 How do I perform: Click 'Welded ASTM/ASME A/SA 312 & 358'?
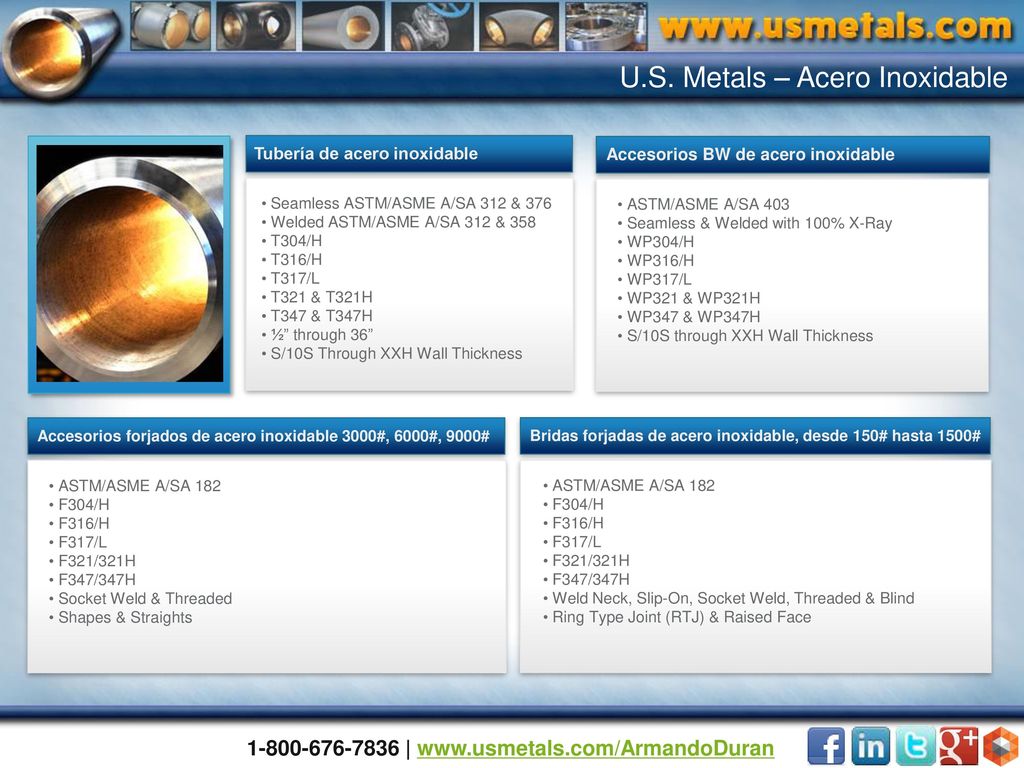[403, 222]
